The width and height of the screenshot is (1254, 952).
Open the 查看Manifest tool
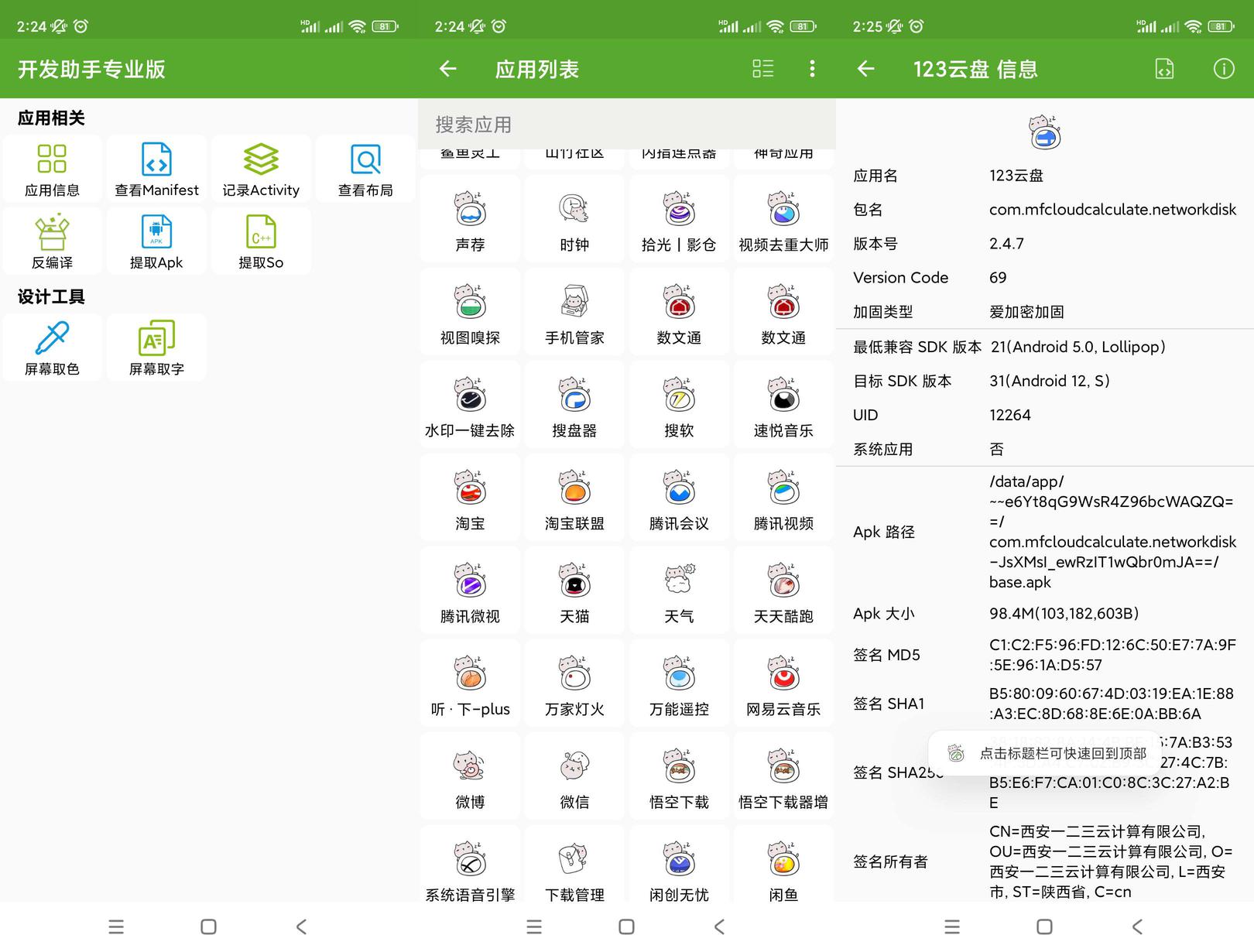[156, 170]
